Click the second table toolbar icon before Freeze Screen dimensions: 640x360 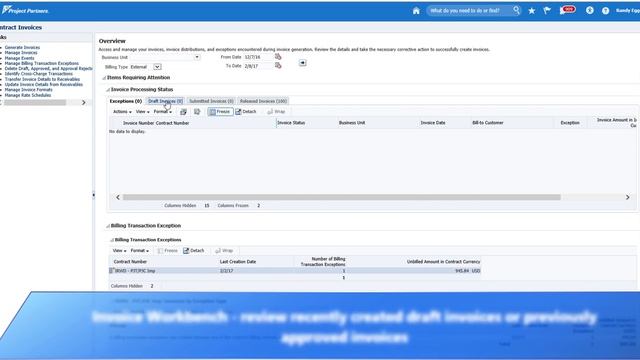[197, 112]
